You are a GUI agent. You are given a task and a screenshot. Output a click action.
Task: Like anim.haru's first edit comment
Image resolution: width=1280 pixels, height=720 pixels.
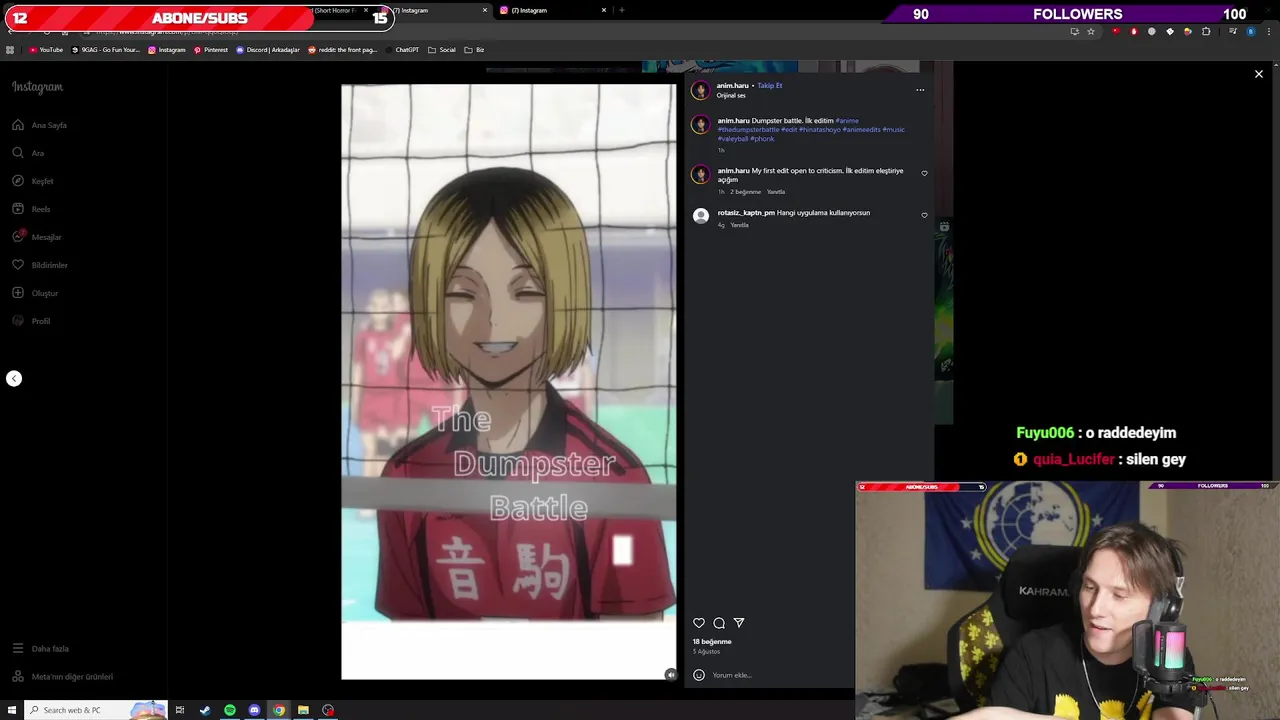pos(924,173)
